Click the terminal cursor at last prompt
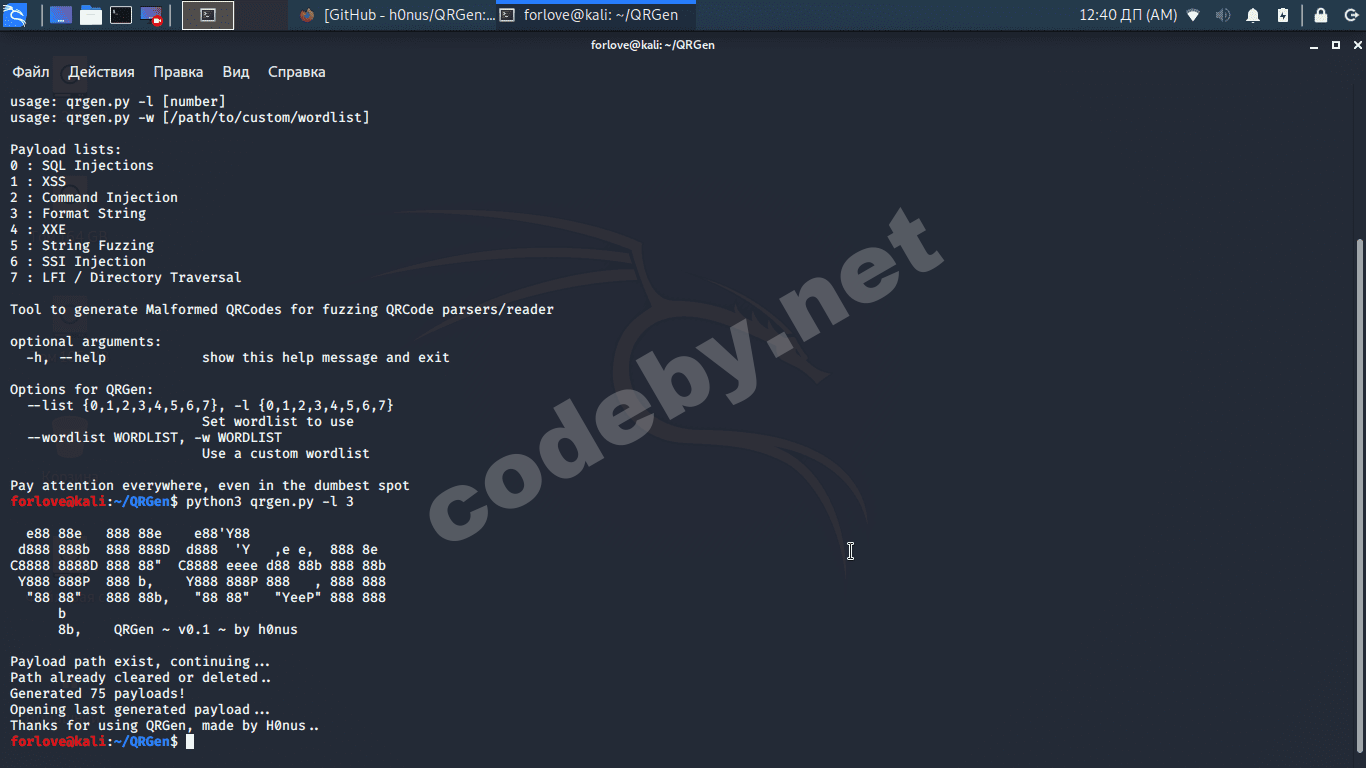The height and width of the screenshot is (768, 1366). click(190, 742)
